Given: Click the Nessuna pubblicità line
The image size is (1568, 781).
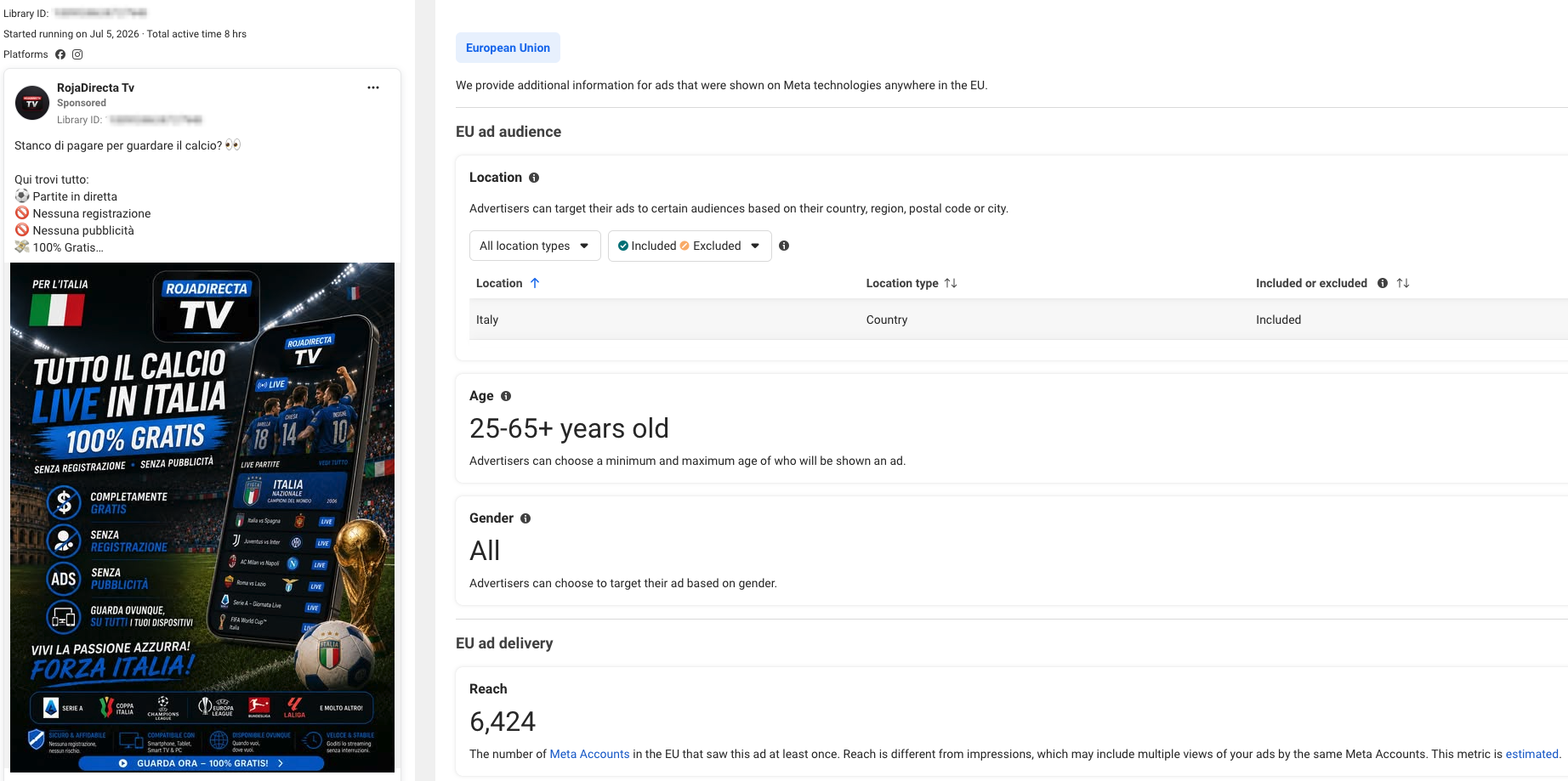Looking at the screenshot, I should tap(74, 230).
